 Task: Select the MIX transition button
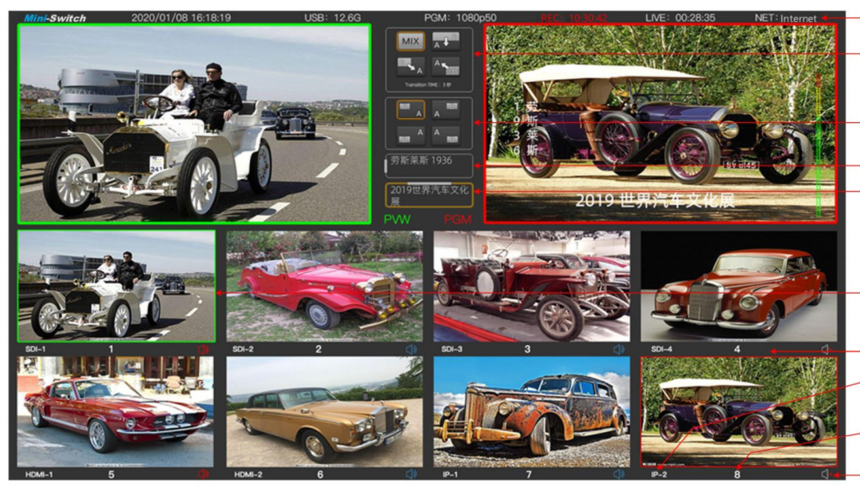click(410, 41)
